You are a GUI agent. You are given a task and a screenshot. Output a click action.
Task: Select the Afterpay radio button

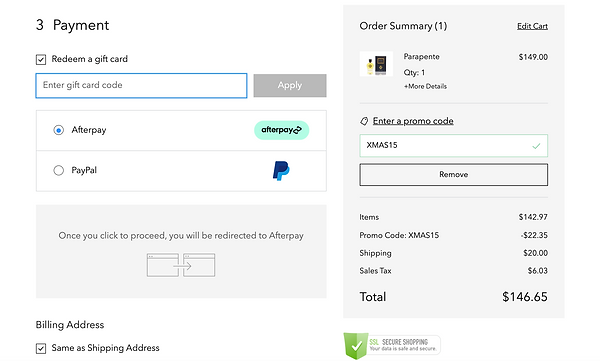[x=59, y=130]
